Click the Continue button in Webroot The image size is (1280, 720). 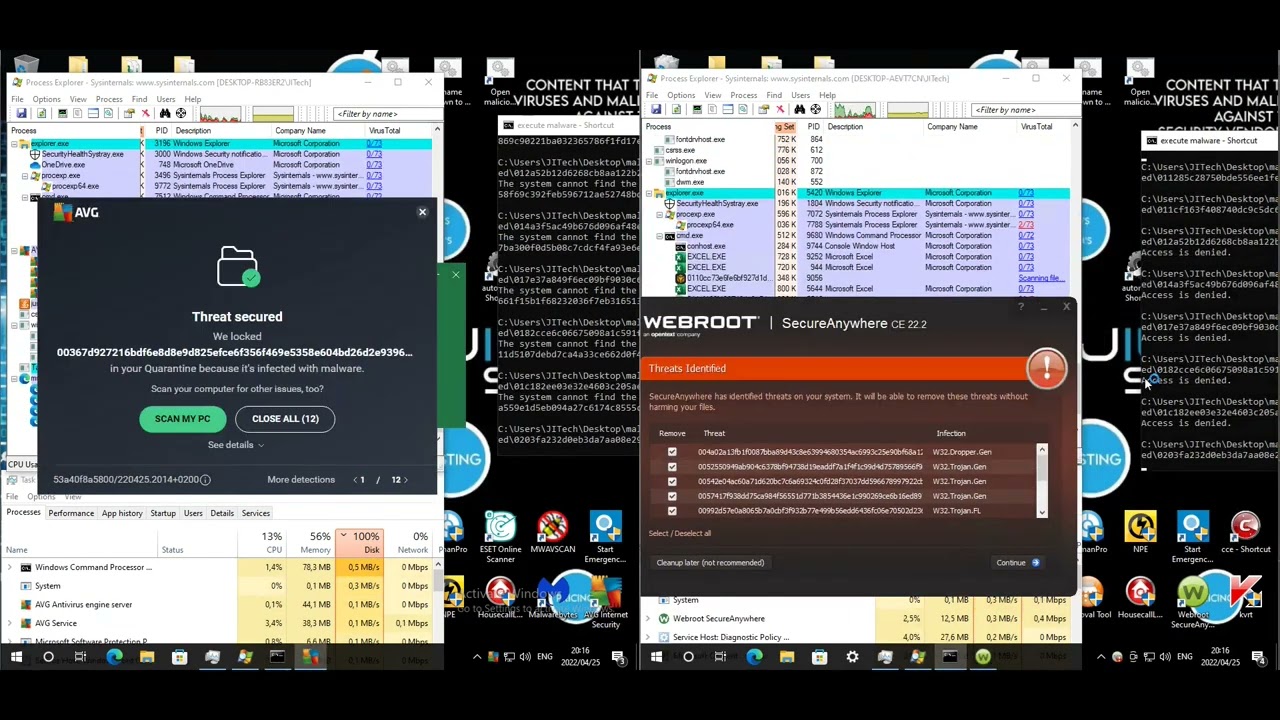point(1018,563)
